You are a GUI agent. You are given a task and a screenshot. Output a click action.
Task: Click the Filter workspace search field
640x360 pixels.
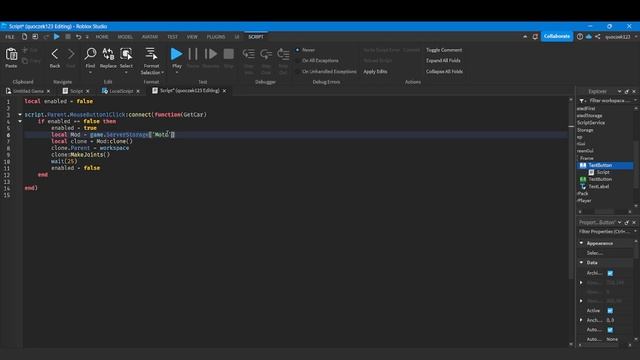tap(610, 100)
